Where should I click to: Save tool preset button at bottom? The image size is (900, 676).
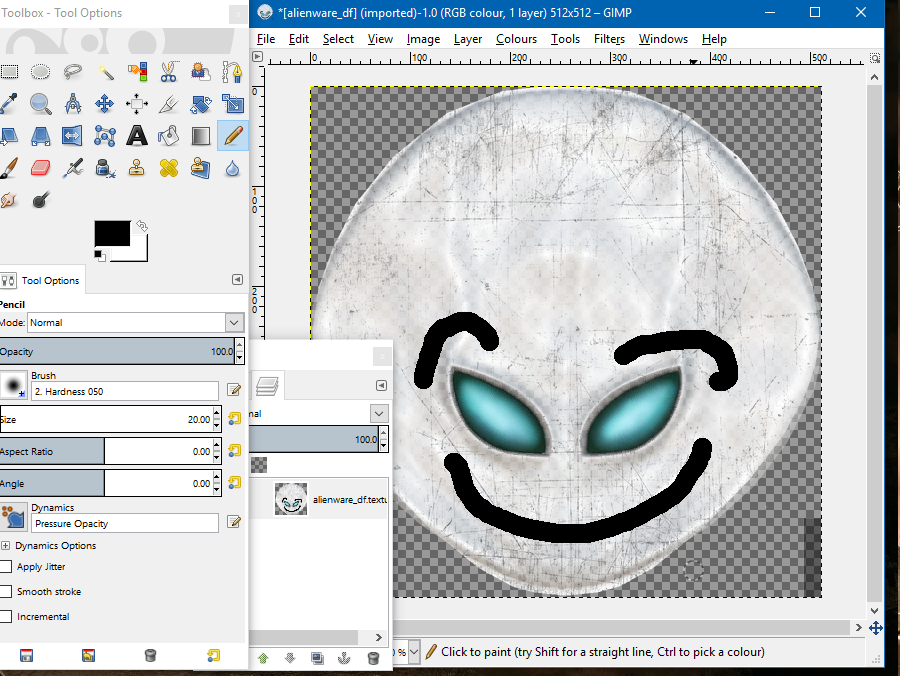(26, 655)
